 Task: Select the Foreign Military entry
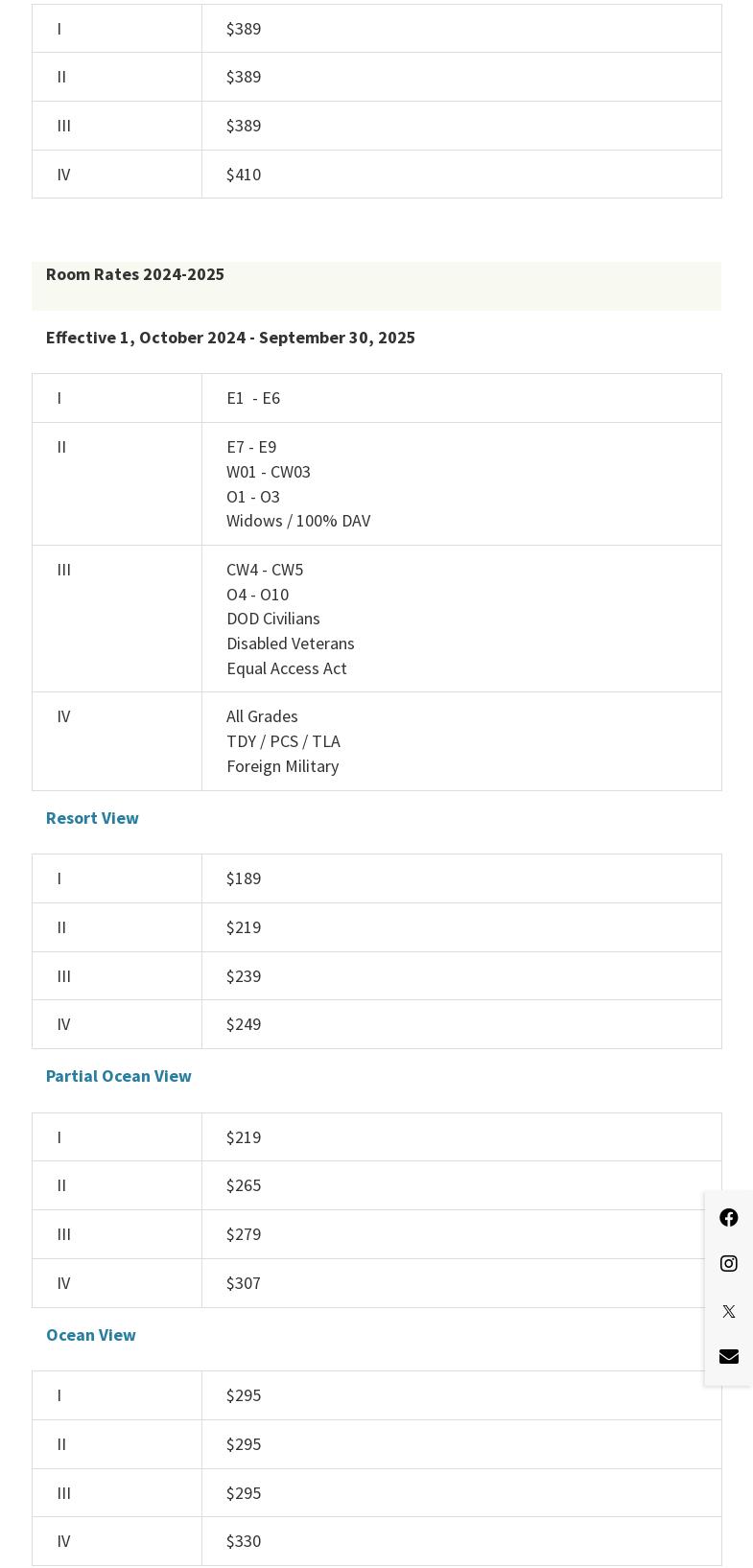283,766
